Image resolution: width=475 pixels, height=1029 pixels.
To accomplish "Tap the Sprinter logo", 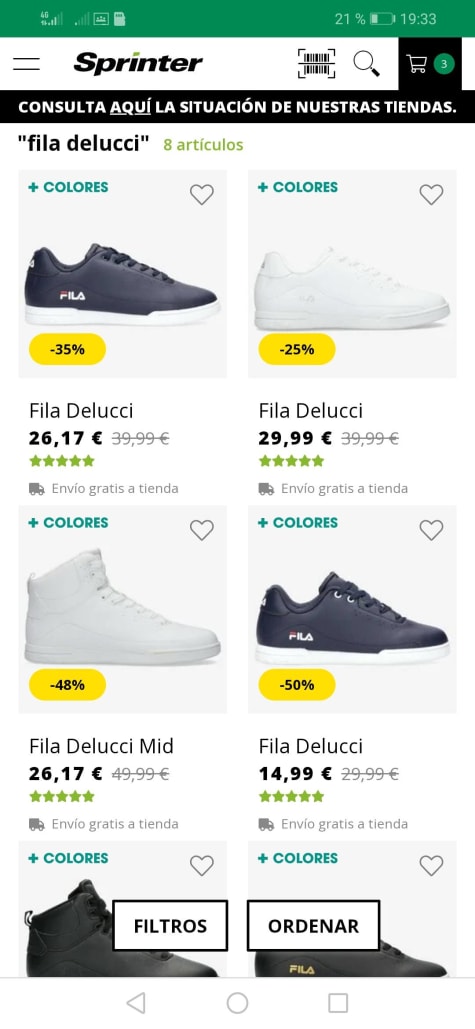I will point(138,64).
